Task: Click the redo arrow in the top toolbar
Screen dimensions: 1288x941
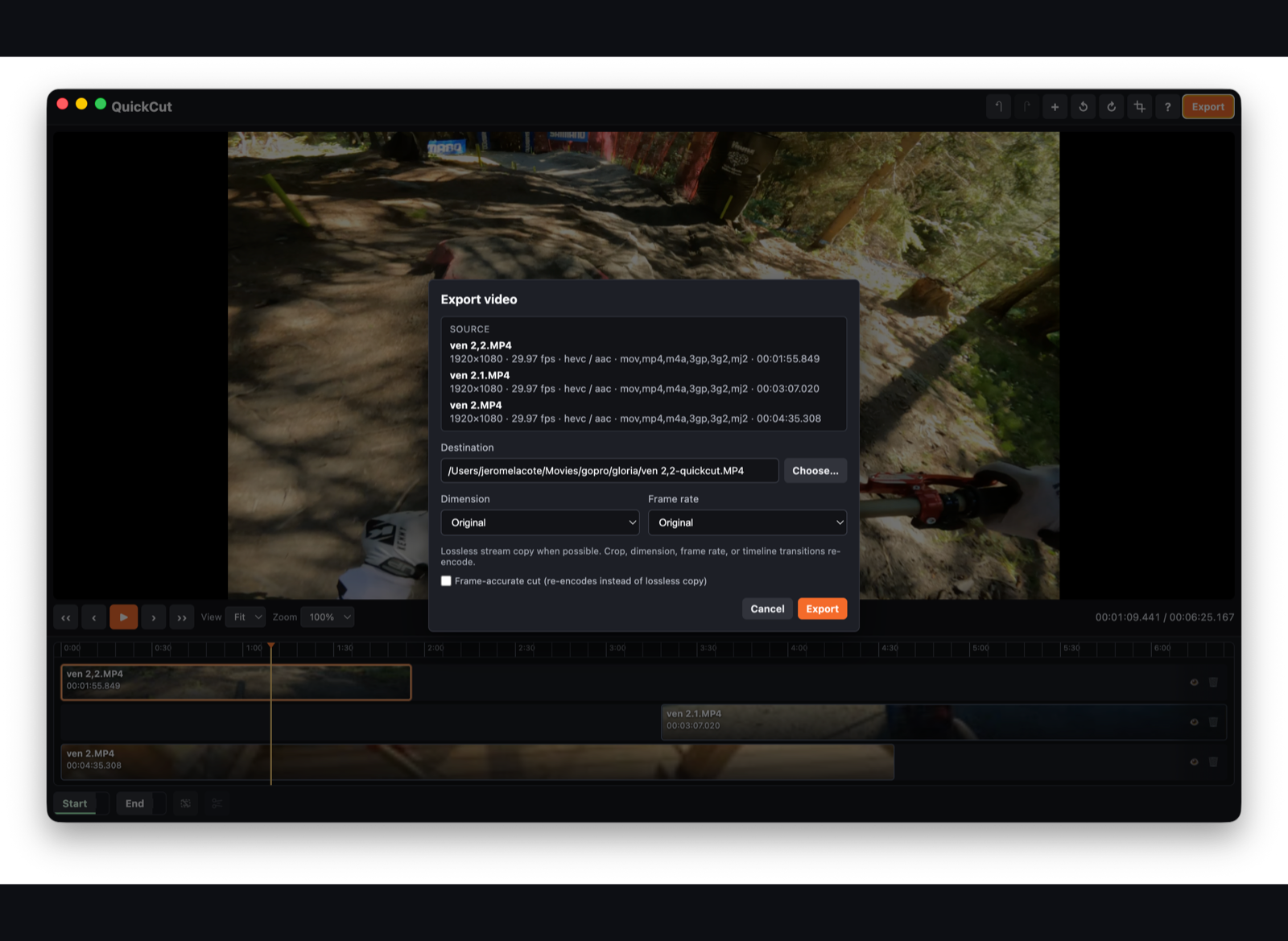Action: 1026,106
